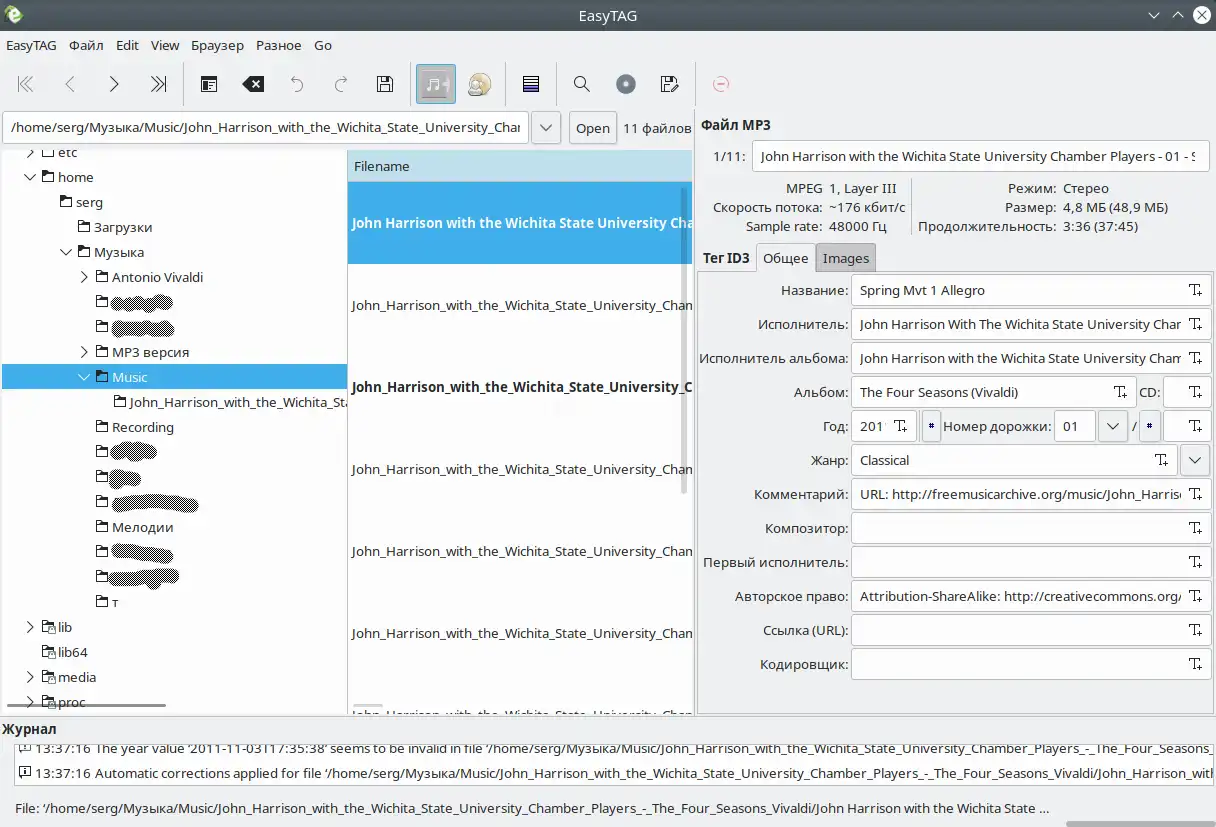Save files with the floppy disk icon
This screenshot has height=827, width=1216.
tap(385, 85)
